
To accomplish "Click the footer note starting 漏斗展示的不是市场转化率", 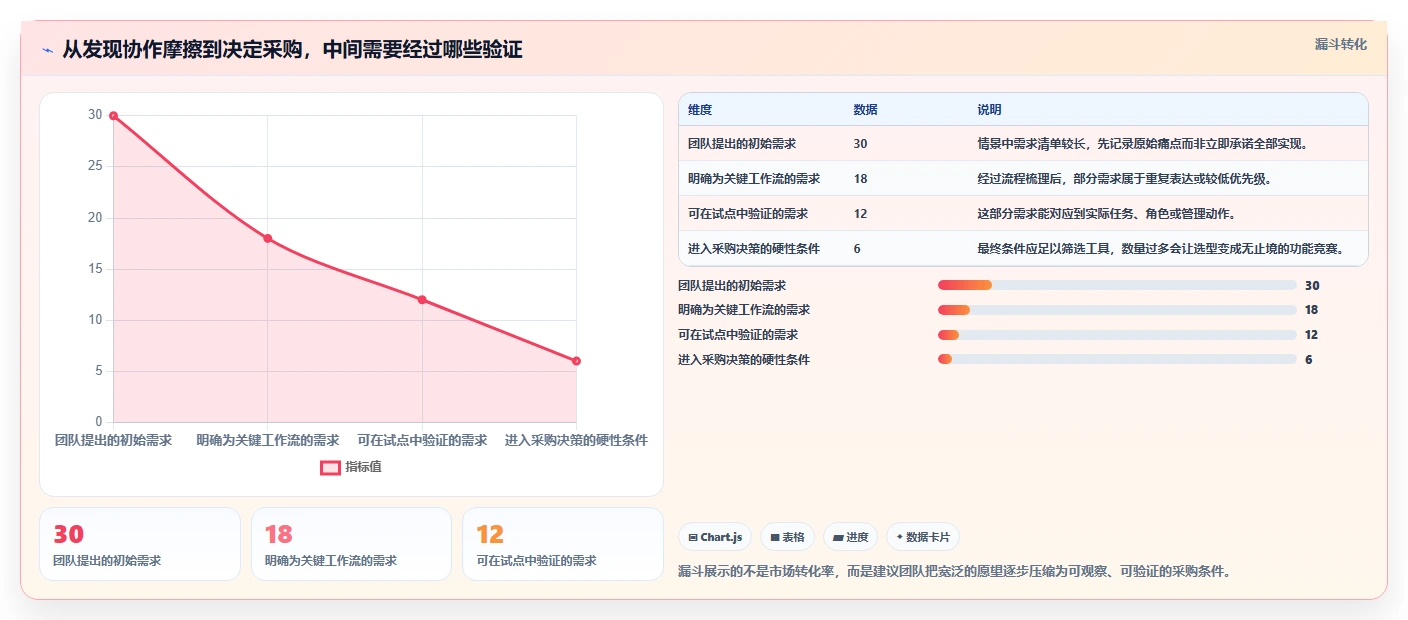I will pyautogui.click(x=954, y=572).
